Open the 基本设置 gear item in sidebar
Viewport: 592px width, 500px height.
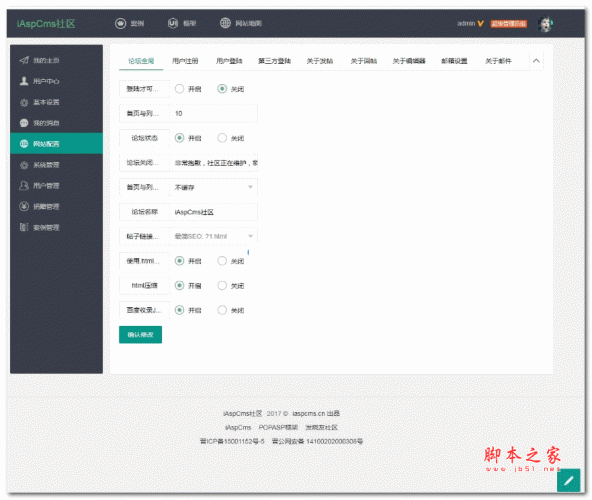[56, 102]
